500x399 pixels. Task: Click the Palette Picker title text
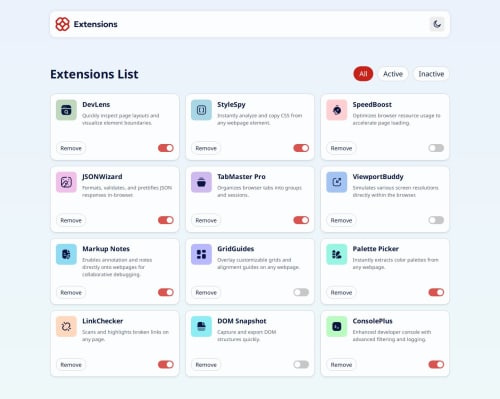coord(376,249)
